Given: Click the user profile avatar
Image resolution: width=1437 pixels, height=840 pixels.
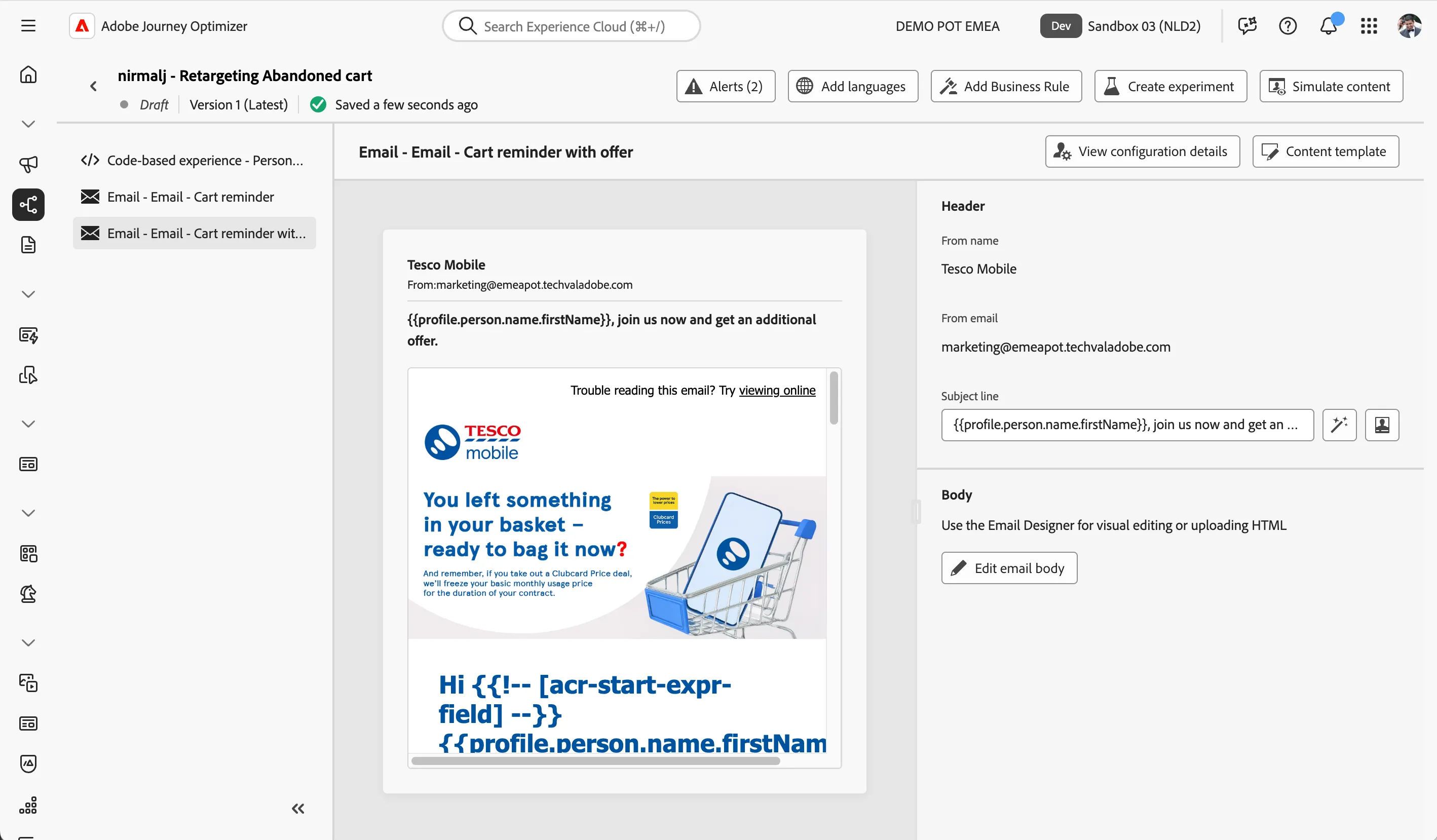Looking at the screenshot, I should click(x=1409, y=26).
